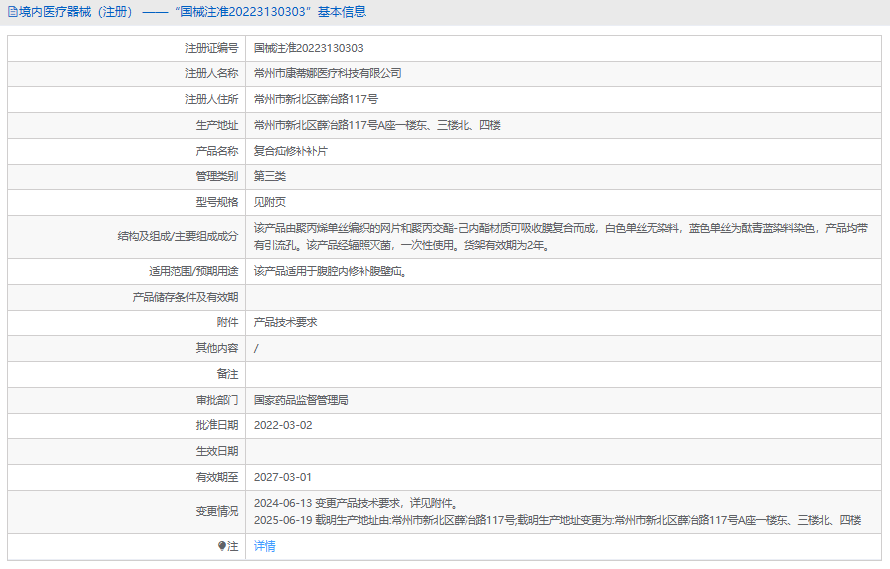Select registration number 国械注准20223130303 value
Viewport: 890px width, 569px height.
[308, 48]
